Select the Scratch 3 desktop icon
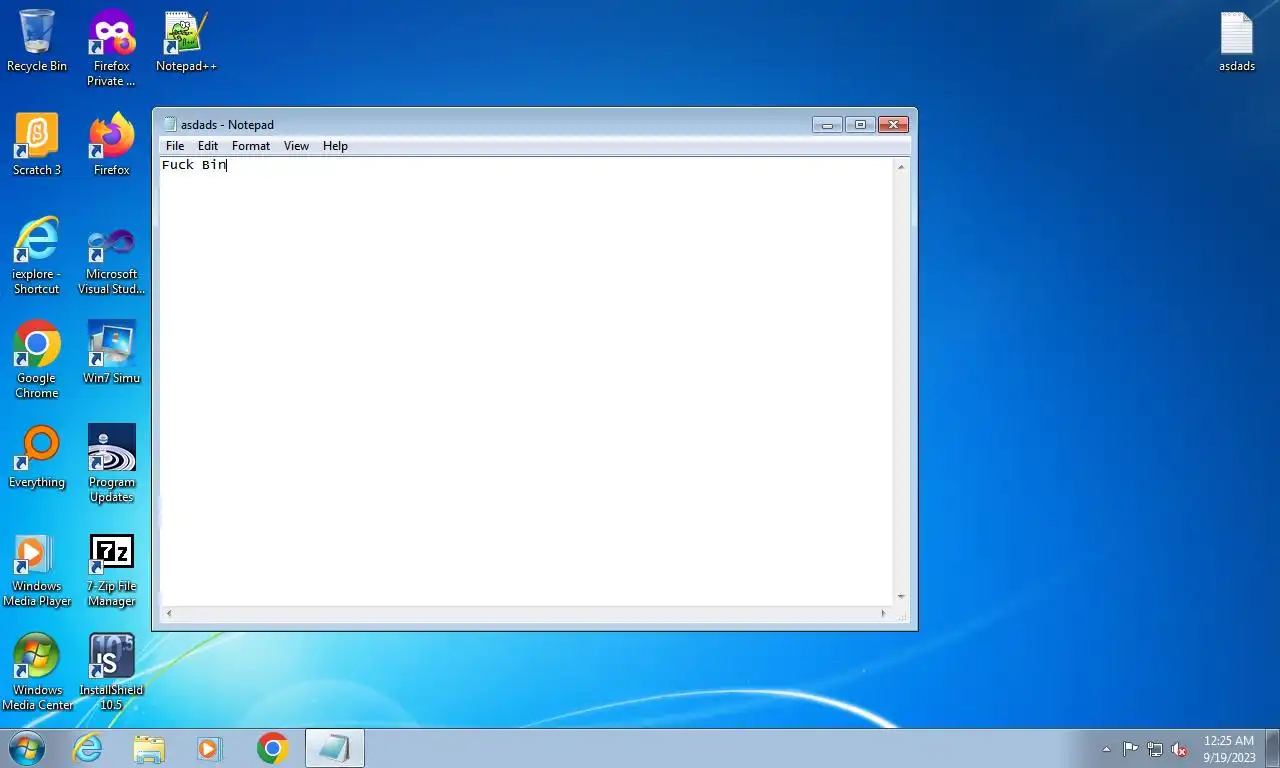The height and width of the screenshot is (768, 1280). point(37,145)
